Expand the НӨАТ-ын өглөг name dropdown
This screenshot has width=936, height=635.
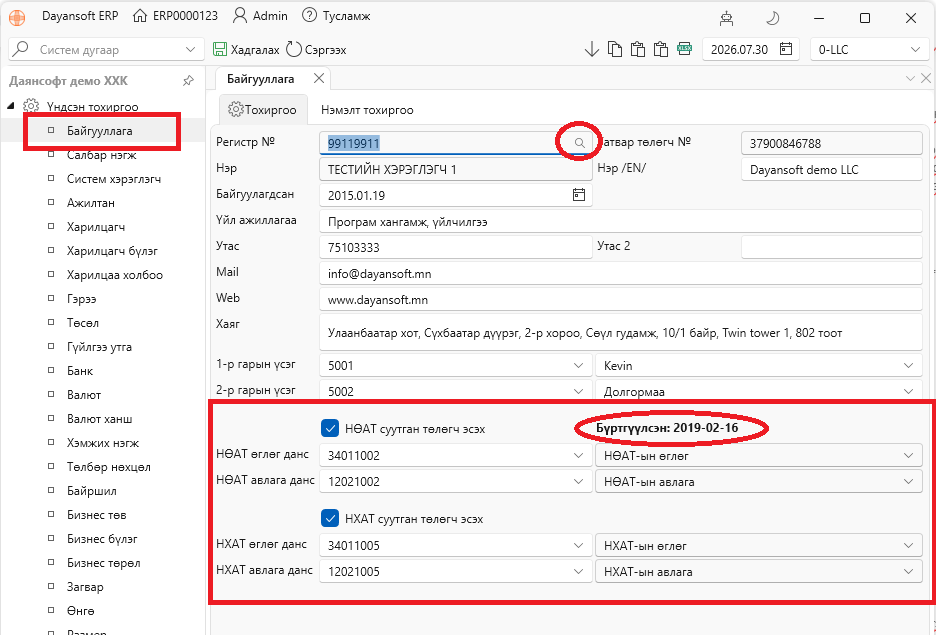point(909,455)
